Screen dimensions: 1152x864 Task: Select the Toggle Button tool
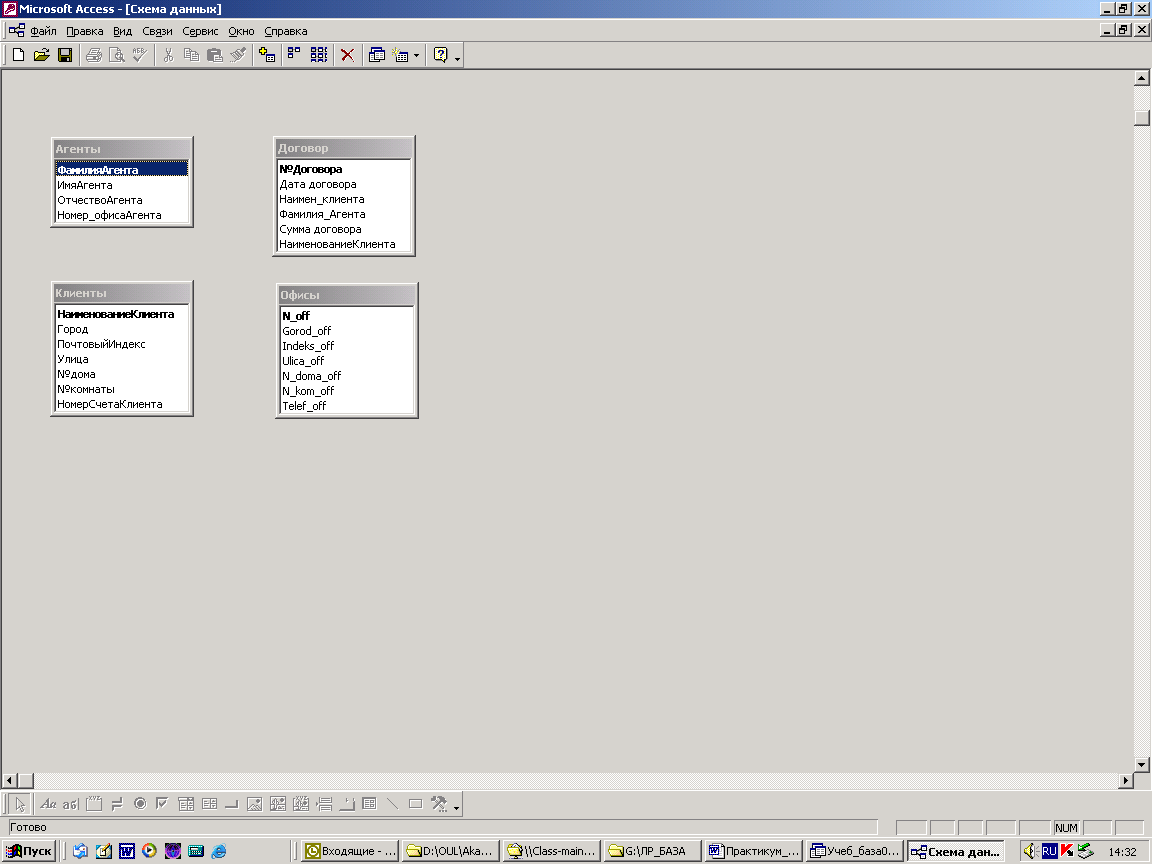(x=117, y=804)
